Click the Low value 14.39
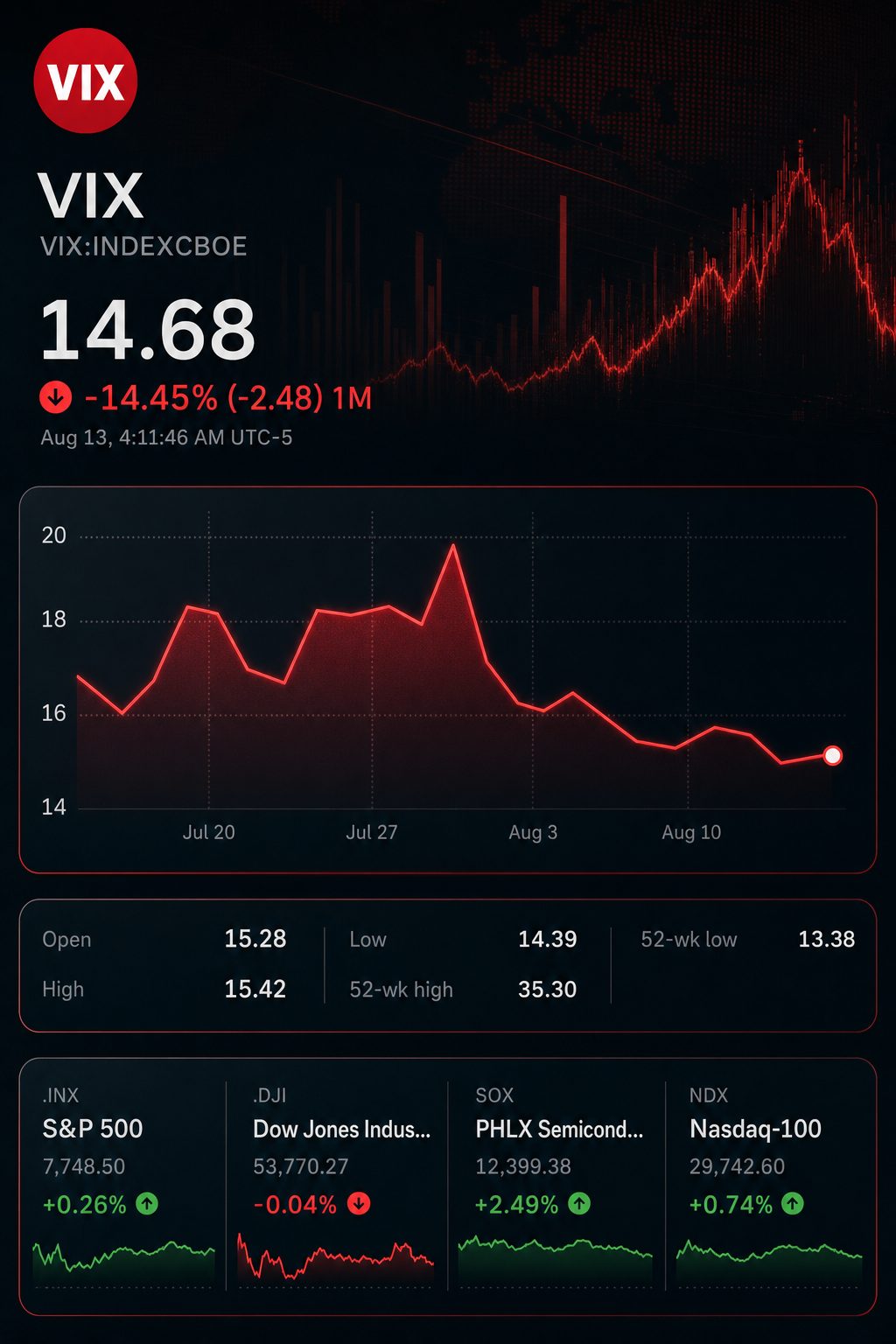 pos(548,939)
